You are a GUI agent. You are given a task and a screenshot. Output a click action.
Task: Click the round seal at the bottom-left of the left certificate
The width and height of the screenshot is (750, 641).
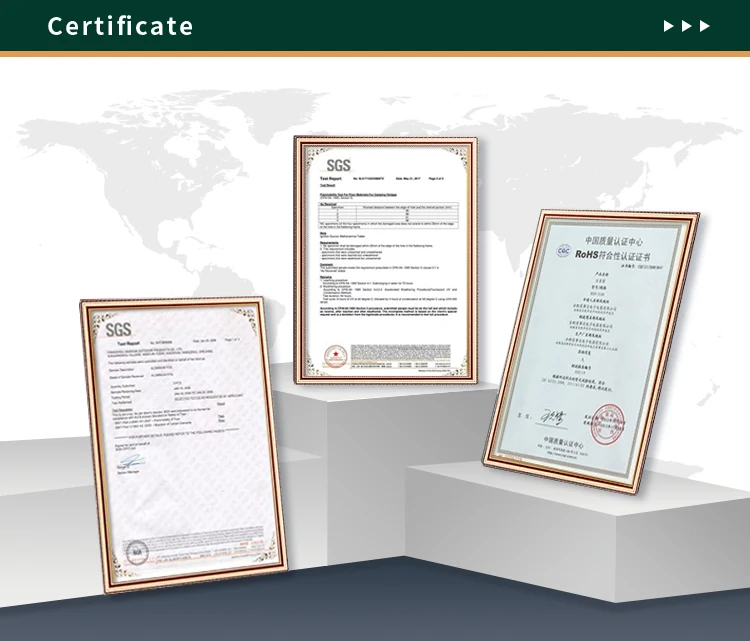tap(133, 548)
